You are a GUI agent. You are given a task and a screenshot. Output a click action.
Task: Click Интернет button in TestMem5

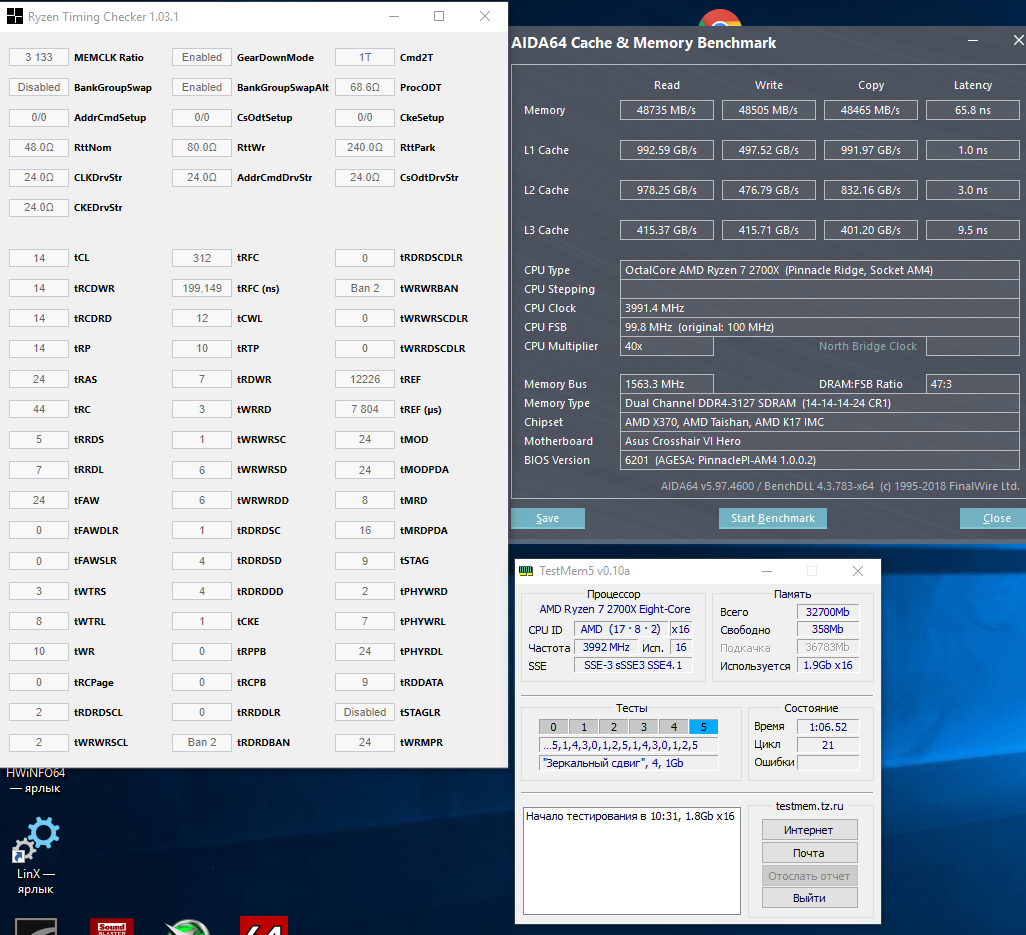tap(809, 830)
